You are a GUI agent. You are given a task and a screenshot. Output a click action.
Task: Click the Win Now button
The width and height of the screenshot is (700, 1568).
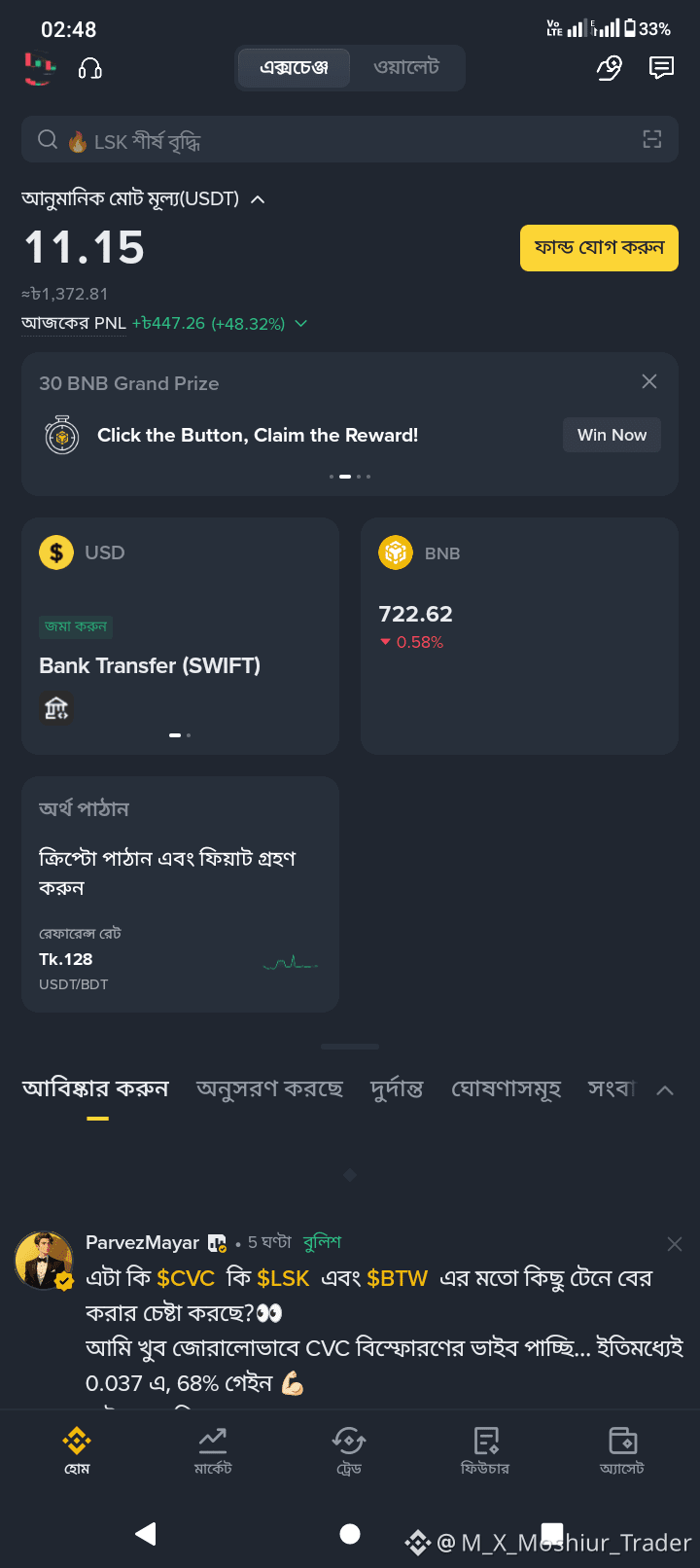612,435
